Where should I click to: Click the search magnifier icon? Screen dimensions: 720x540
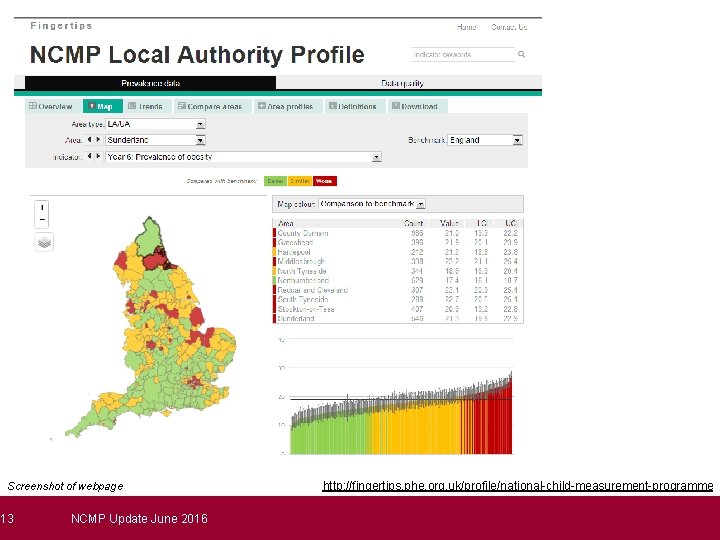pyautogui.click(x=522, y=54)
